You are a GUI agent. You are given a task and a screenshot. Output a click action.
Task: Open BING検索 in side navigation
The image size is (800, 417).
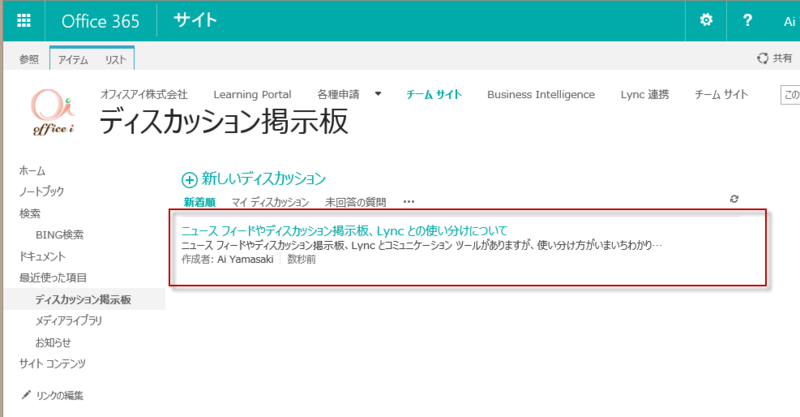tap(59, 235)
